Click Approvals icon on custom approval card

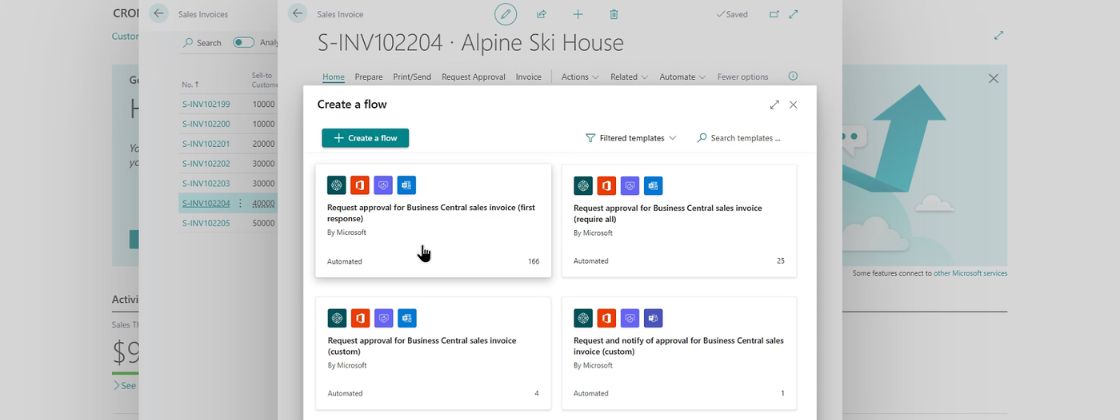coord(384,318)
